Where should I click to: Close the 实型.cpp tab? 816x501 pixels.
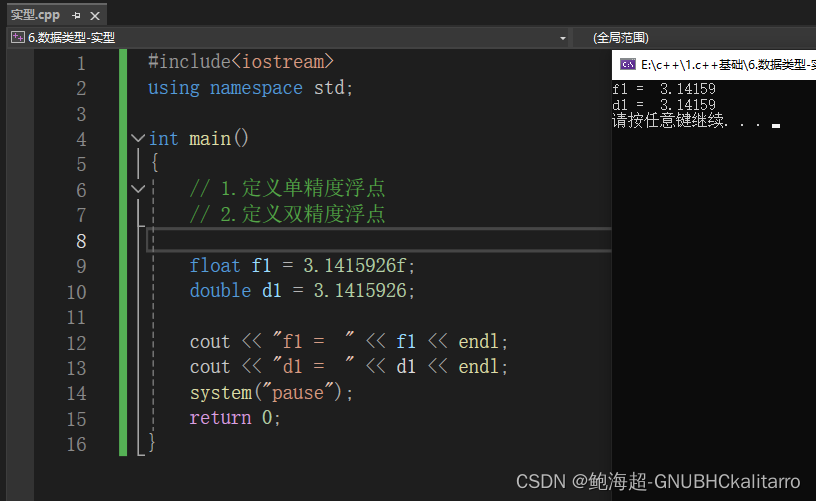95,16
